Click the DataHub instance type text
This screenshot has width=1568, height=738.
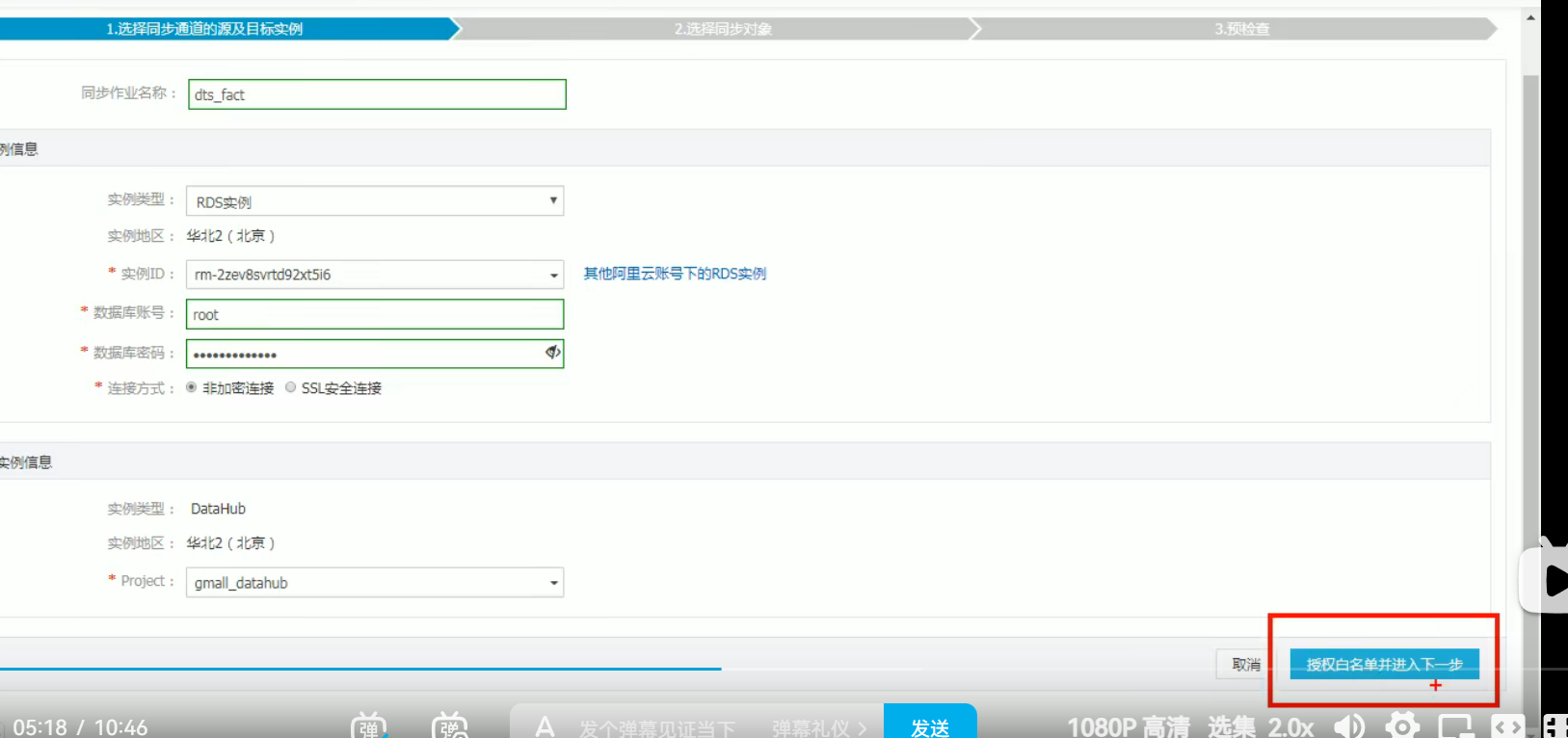218,509
